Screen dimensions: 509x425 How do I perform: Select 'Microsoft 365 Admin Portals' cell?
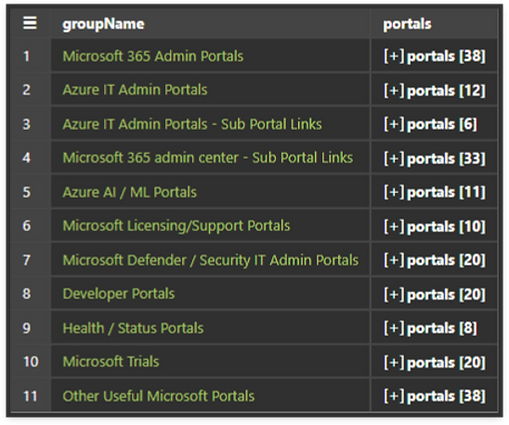210,55
